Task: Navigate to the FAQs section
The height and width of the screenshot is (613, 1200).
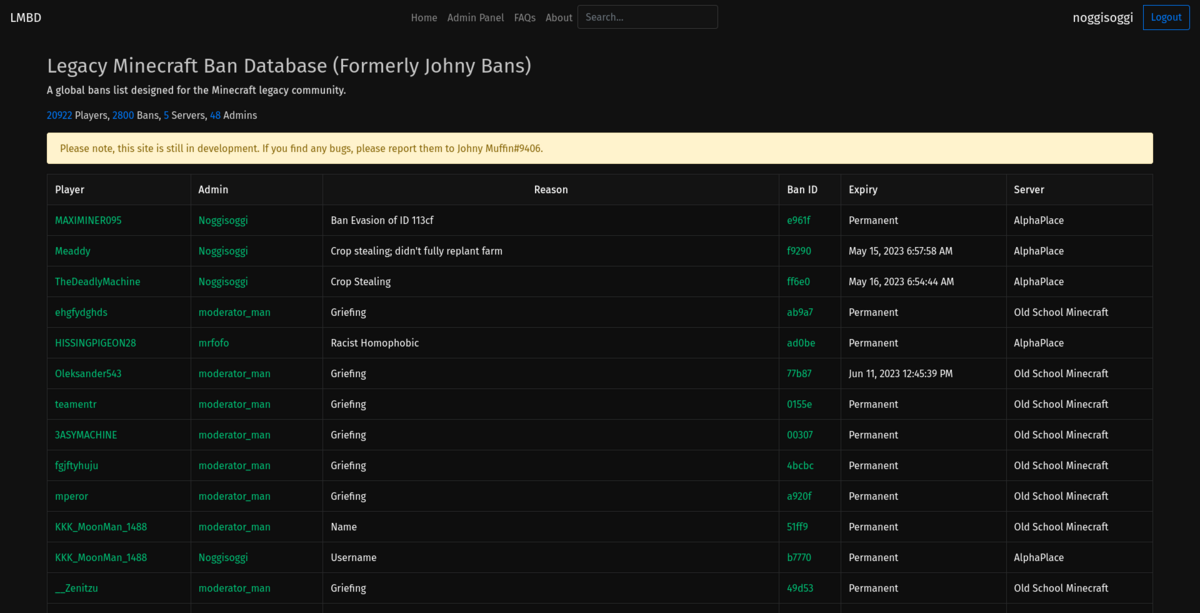Action: 524,17
